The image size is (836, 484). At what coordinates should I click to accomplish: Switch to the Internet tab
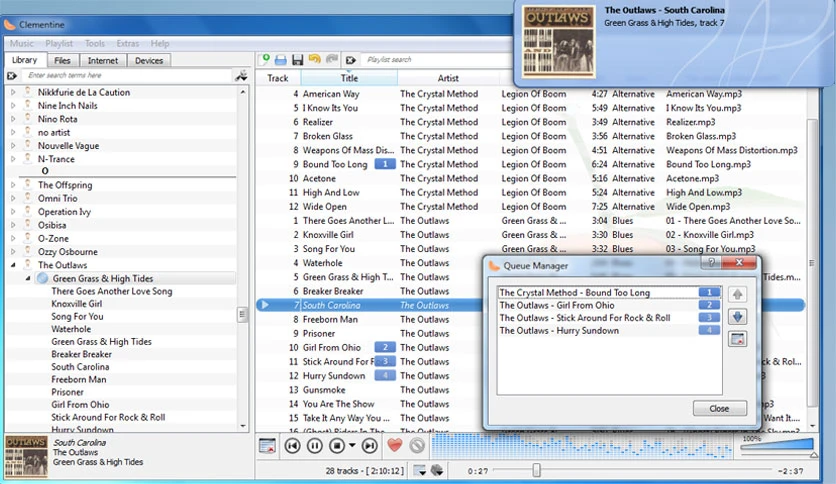103,60
